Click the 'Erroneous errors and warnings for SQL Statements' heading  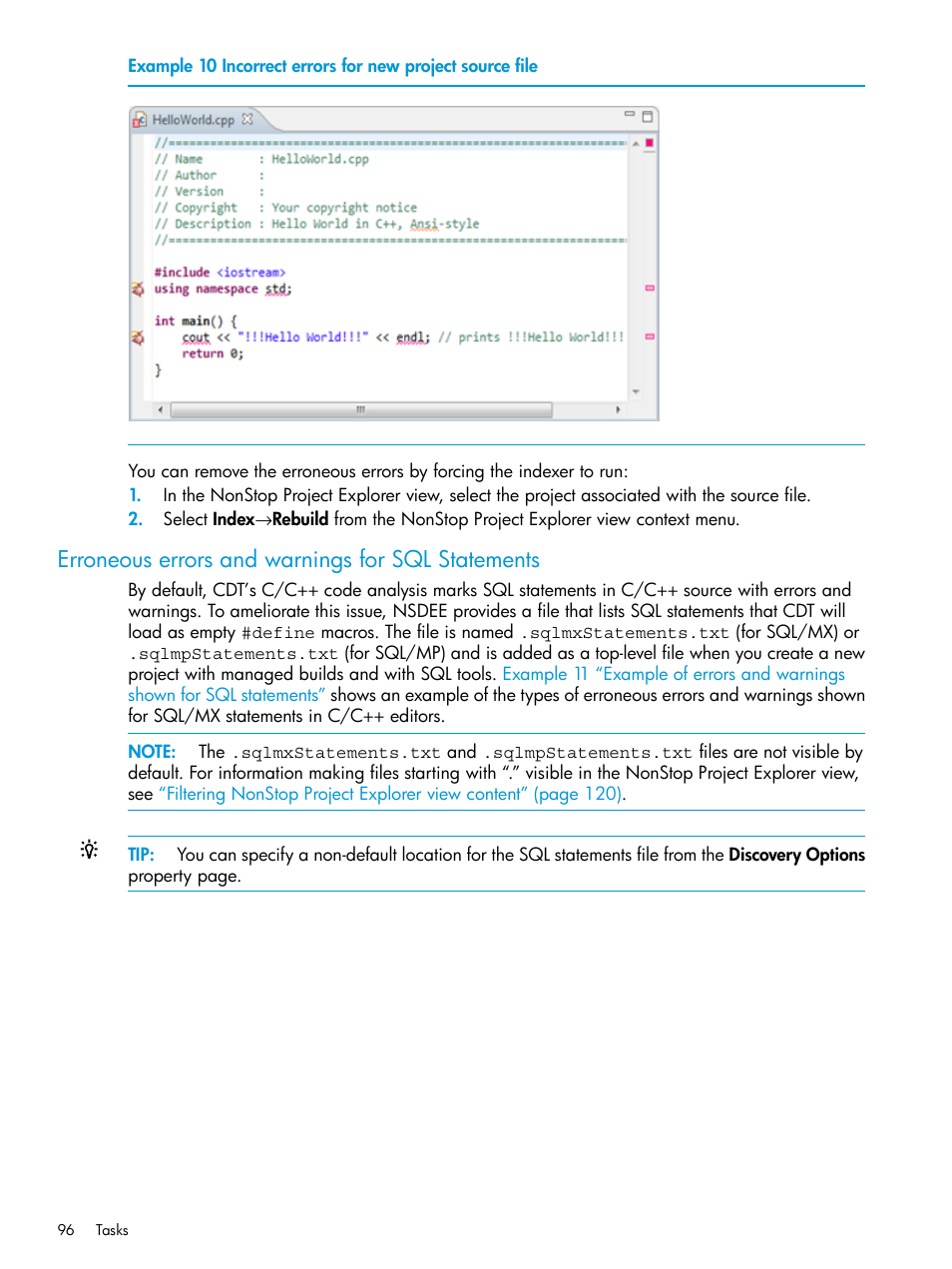(x=298, y=559)
